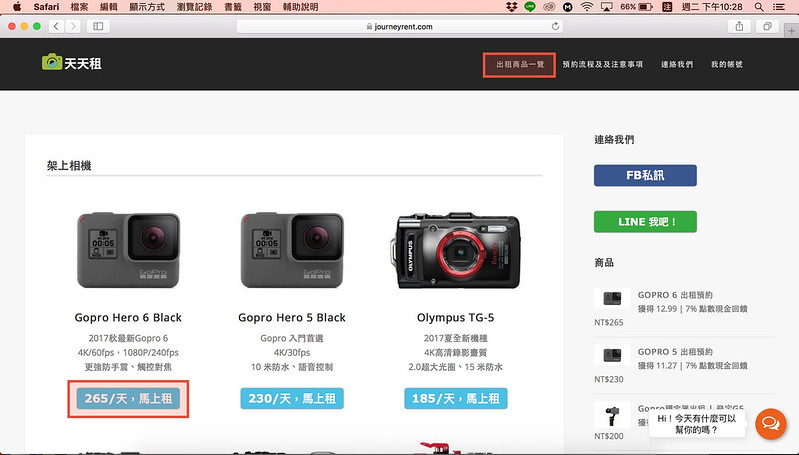
Task: Click the GOPRO 6 sidebar thumbnail
Action: (x=612, y=298)
